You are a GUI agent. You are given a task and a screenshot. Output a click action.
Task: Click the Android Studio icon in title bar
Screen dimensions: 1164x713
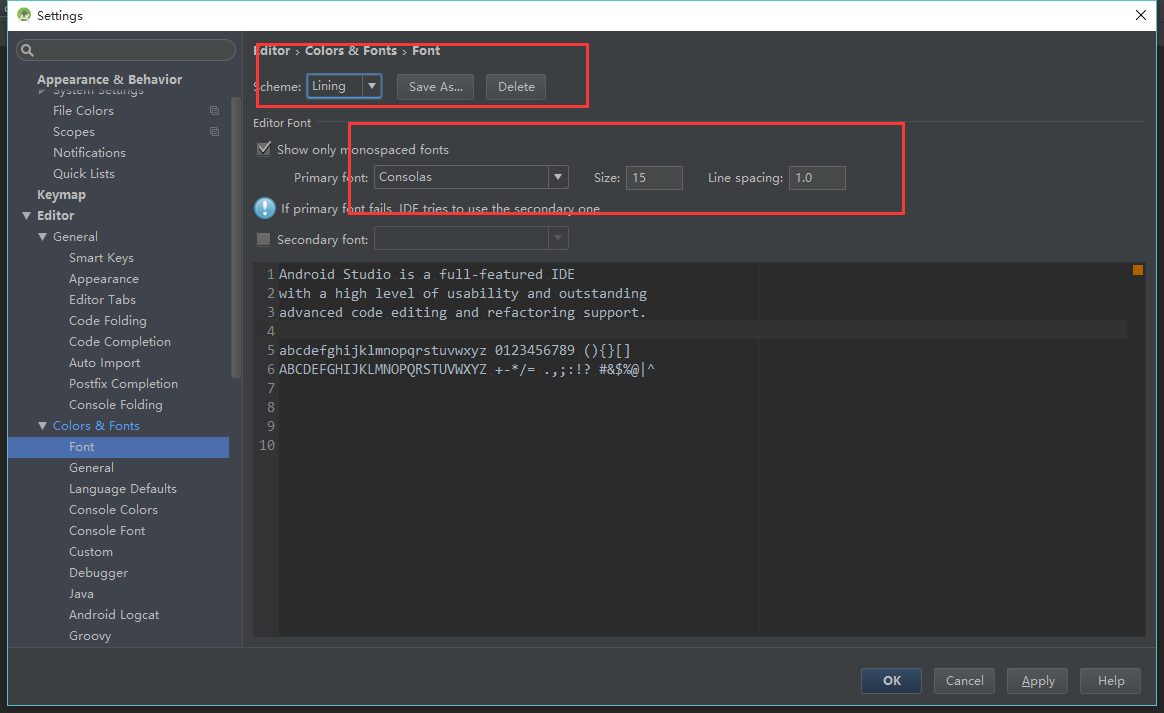tap(24, 15)
